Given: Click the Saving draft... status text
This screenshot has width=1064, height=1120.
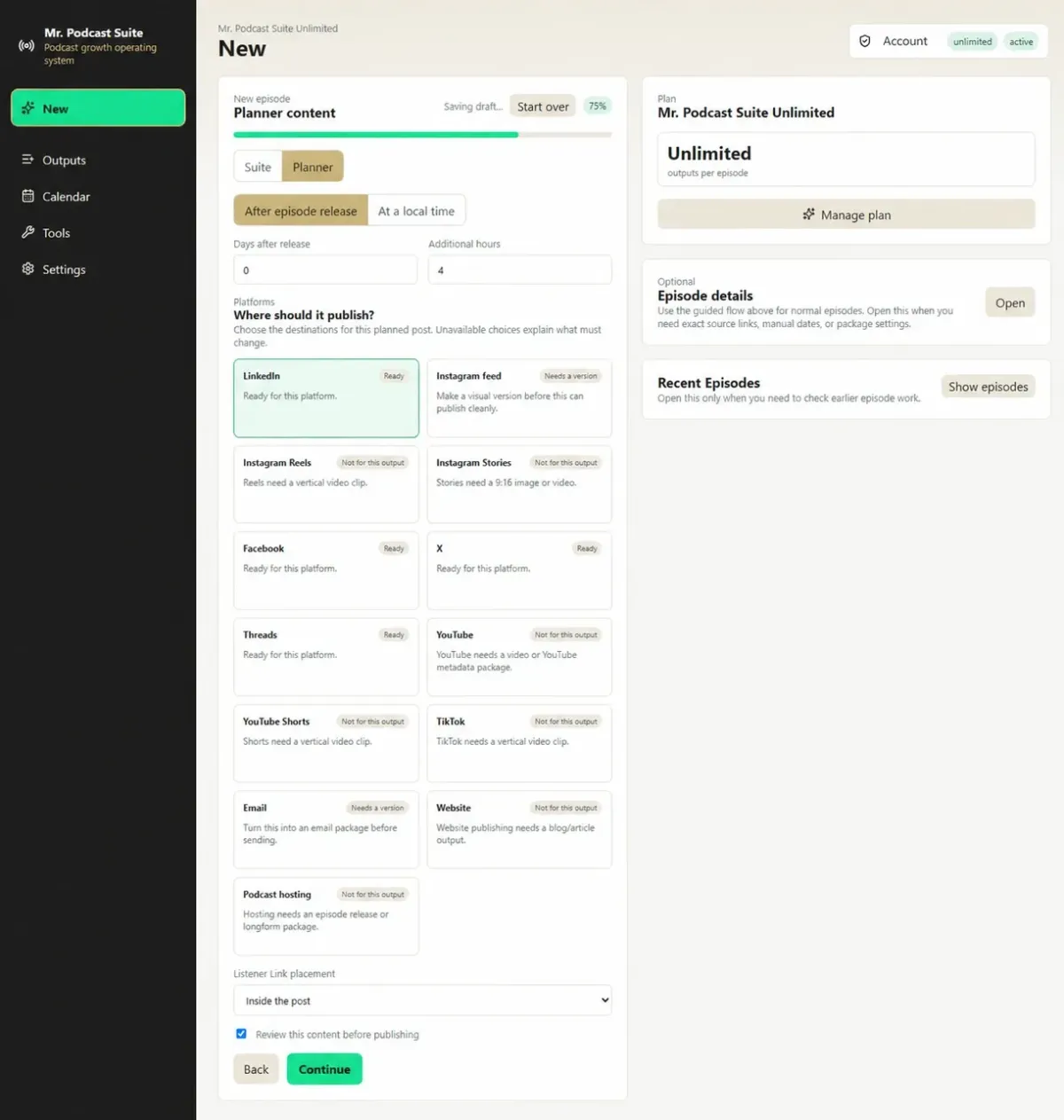Looking at the screenshot, I should [x=473, y=106].
